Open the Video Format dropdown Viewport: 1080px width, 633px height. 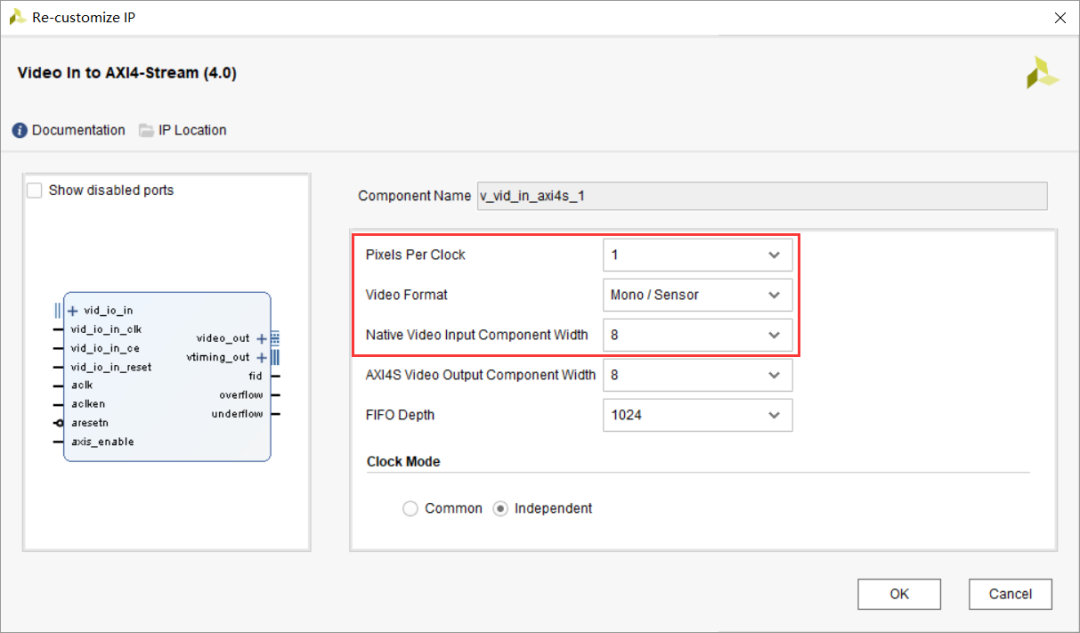pos(697,295)
